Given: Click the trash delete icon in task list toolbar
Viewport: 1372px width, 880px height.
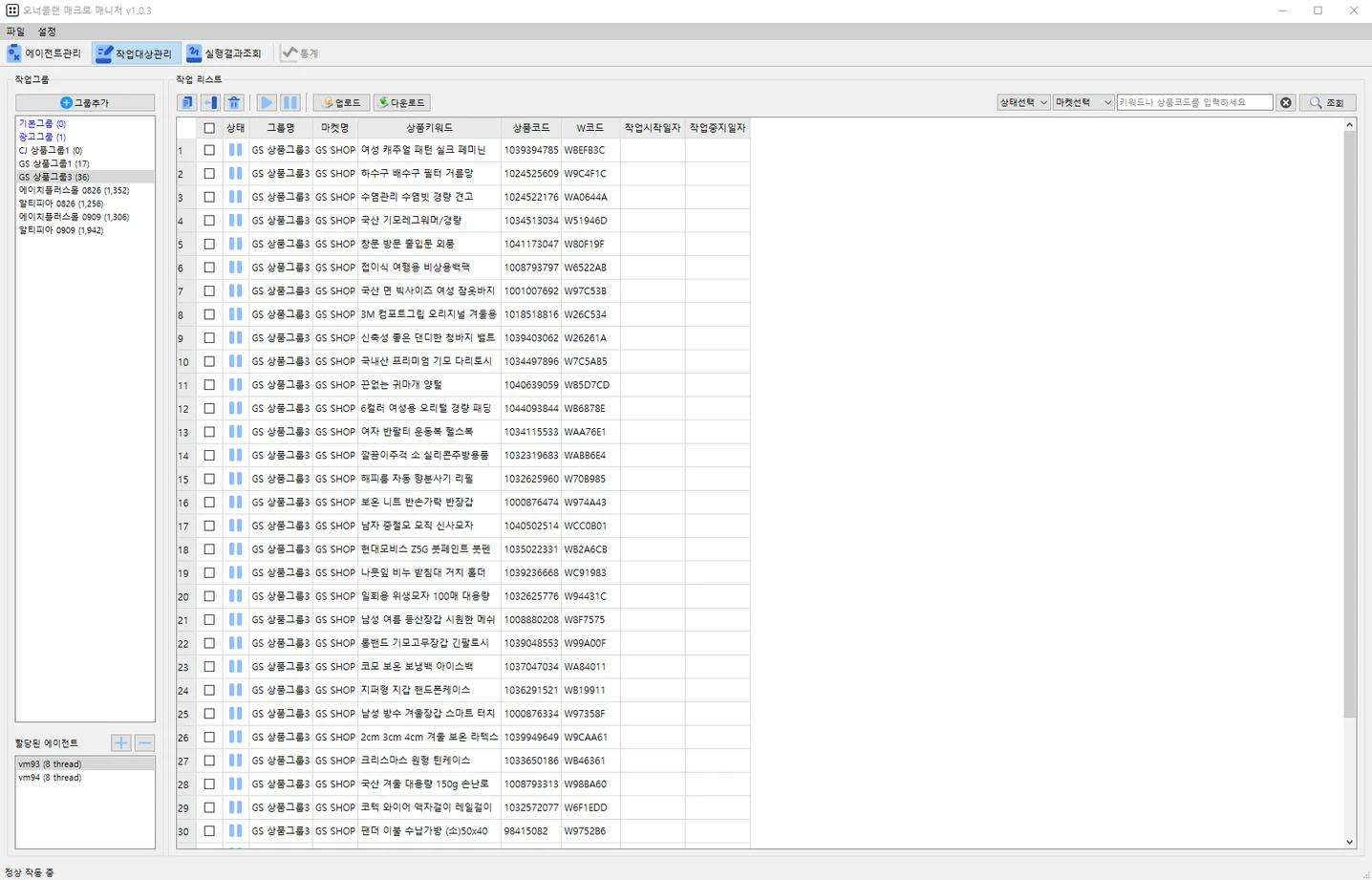Looking at the screenshot, I should tap(234, 102).
